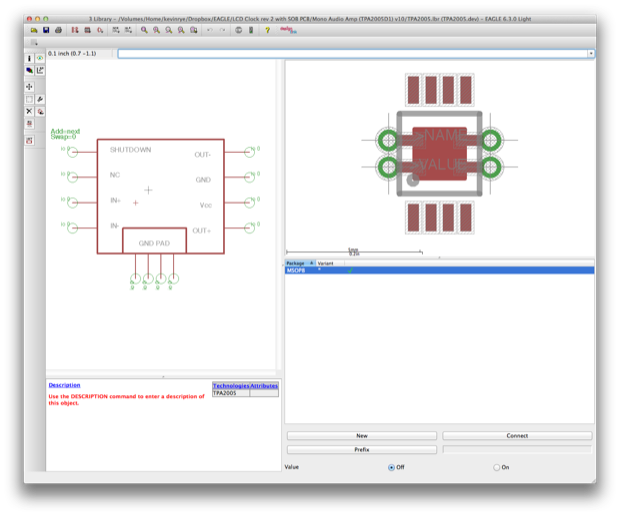This screenshot has height=516, width=620.
Task: Run a script with SCR icon
Action: (116, 30)
